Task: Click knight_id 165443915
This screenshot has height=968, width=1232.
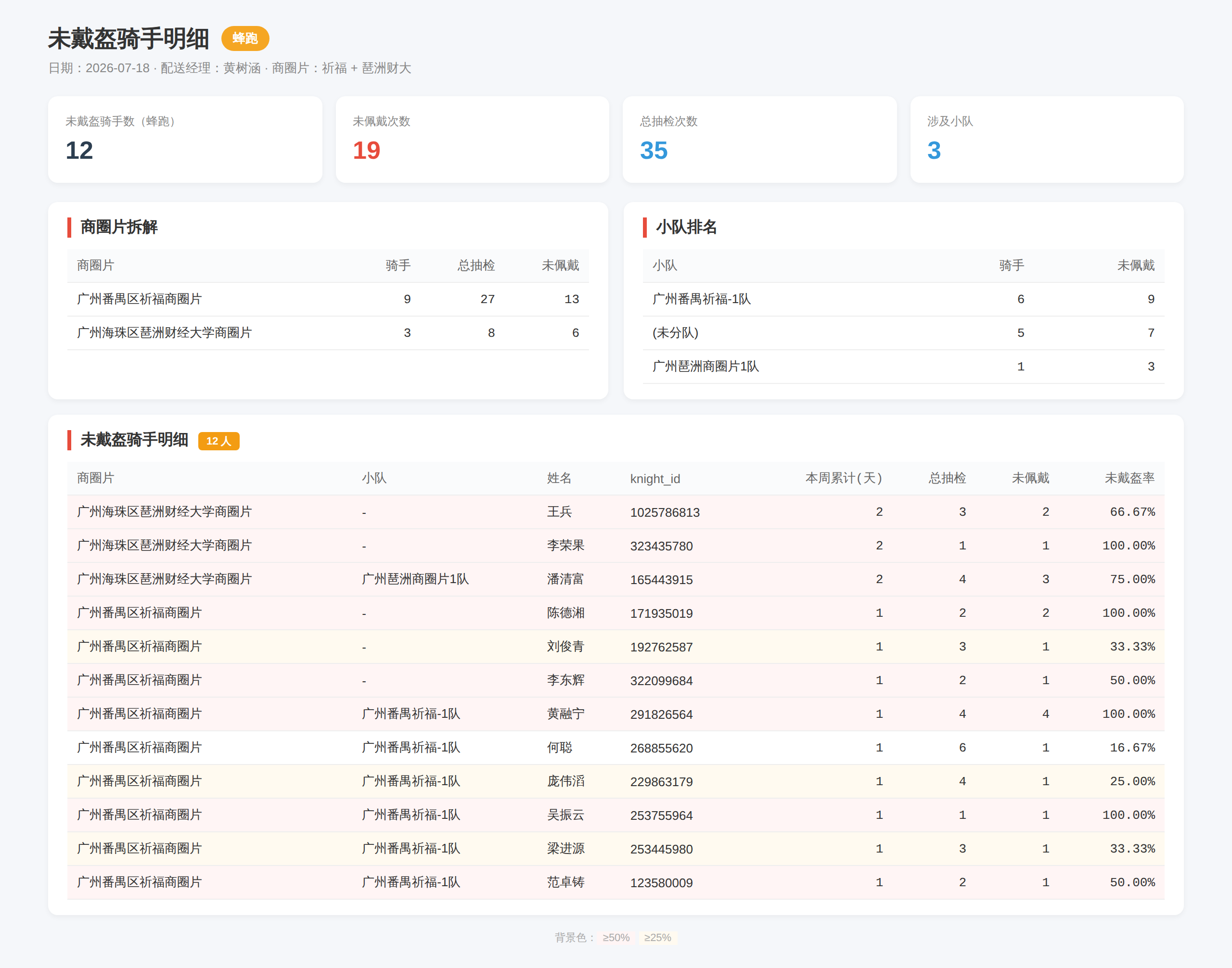Action: (x=661, y=580)
